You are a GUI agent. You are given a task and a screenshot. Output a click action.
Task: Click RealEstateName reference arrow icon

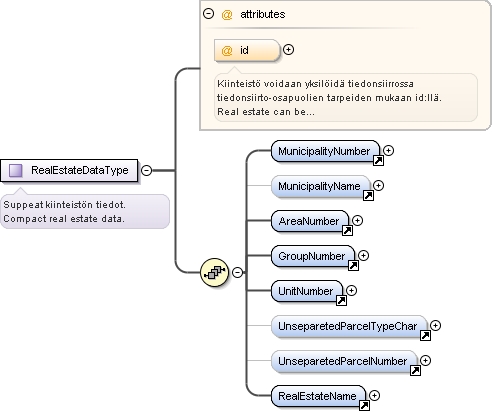click(x=364, y=405)
